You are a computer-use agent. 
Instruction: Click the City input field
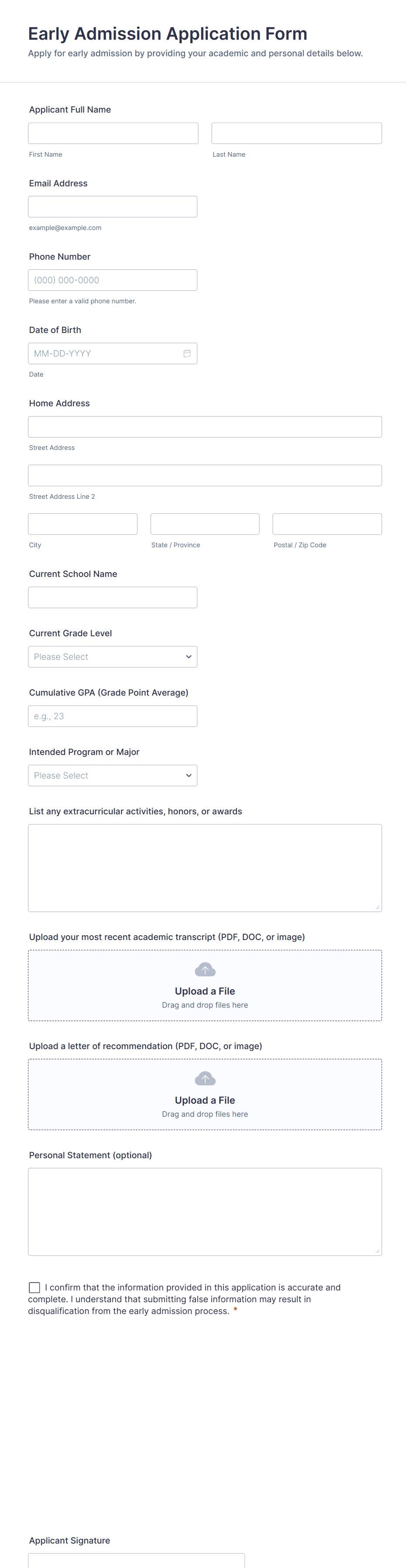point(82,524)
